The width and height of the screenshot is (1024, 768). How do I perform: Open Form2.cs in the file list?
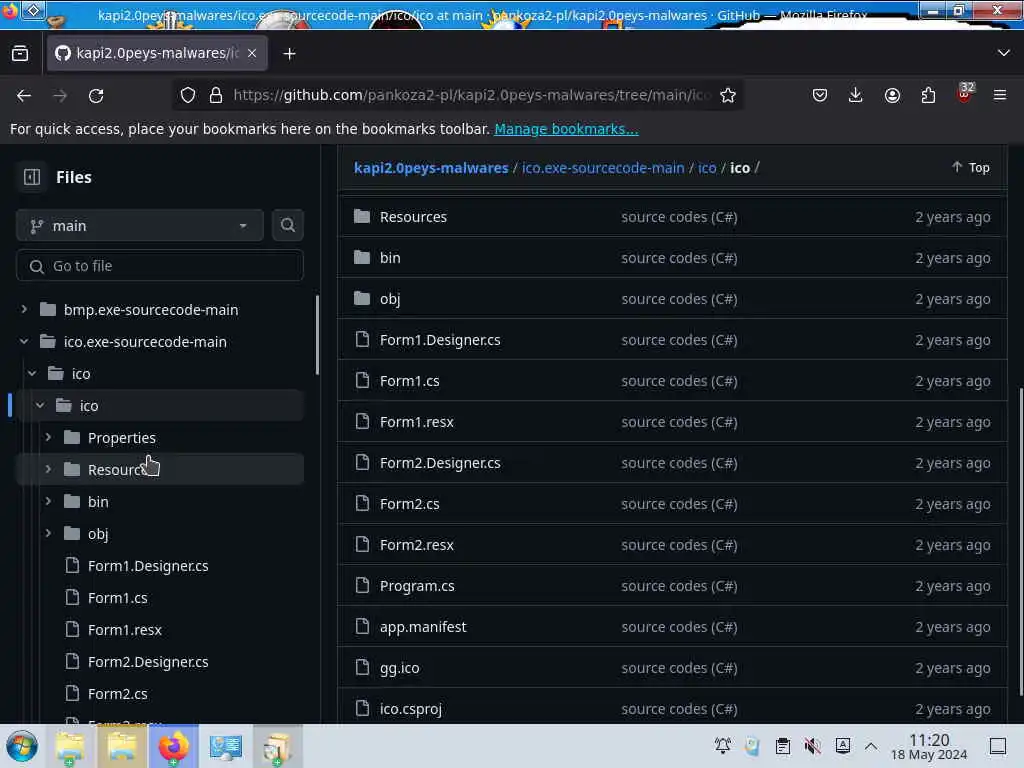(x=409, y=504)
